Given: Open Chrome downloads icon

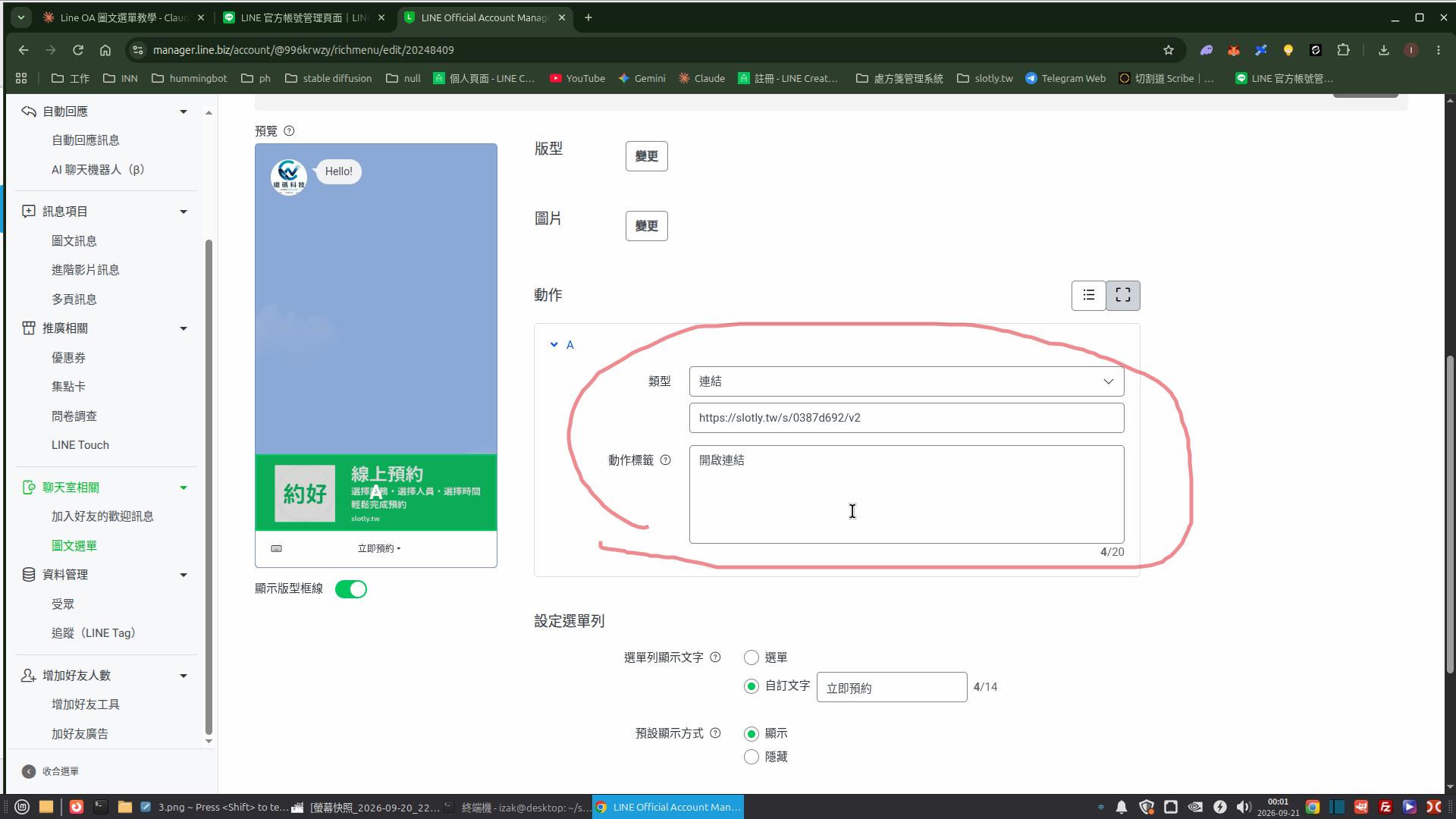Looking at the screenshot, I should (x=1384, y=50).
